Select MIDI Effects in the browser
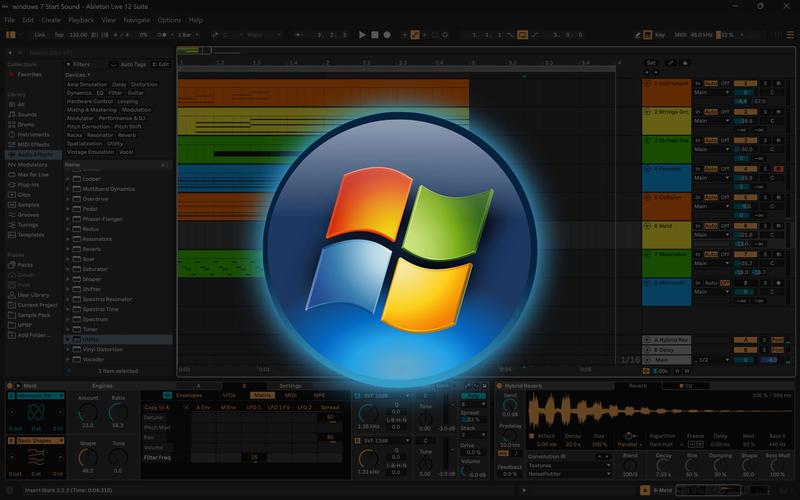The image size is (800, 500). (x=34, y=144)
